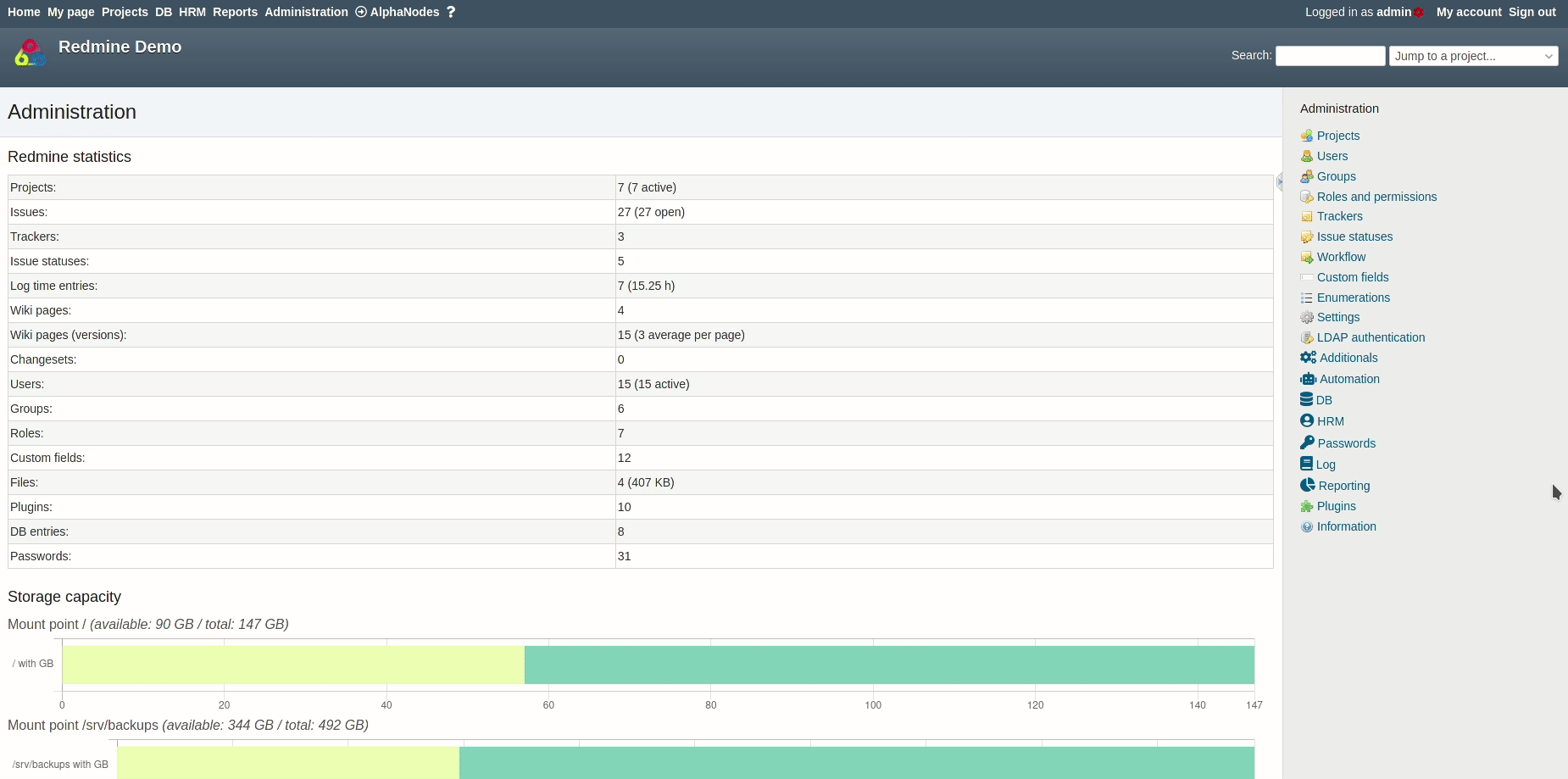
Task: Click the Additionals gears icon in sidebar
Action: [1308, 358]
